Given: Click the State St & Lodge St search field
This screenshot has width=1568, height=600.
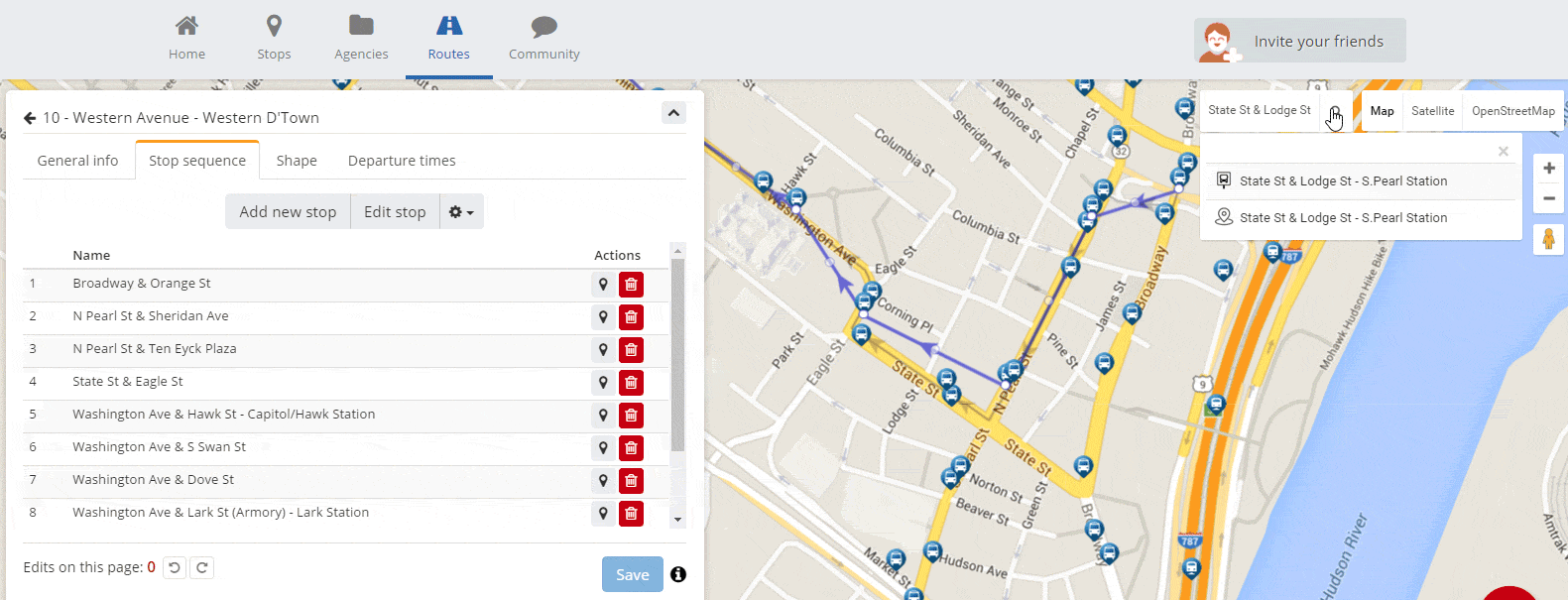Looking at the screenshot, I should (1261, 110).
